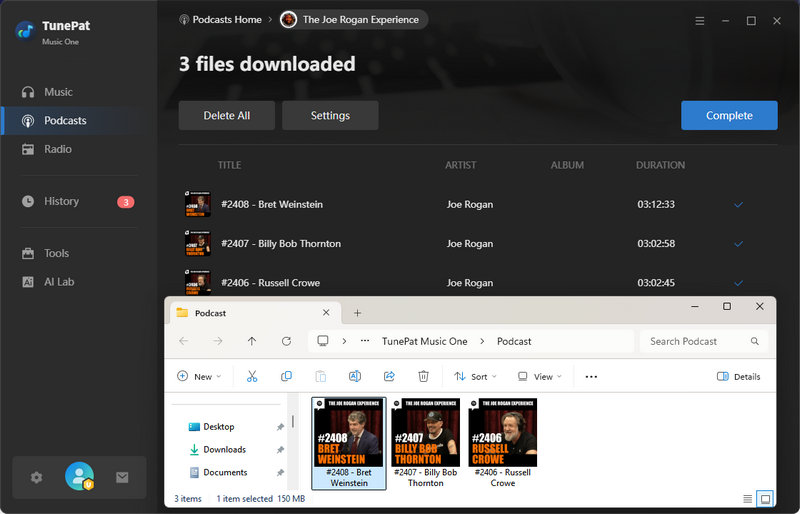Open the Sort dropdown
800x514 pixels.
click(x=475, y=376)
